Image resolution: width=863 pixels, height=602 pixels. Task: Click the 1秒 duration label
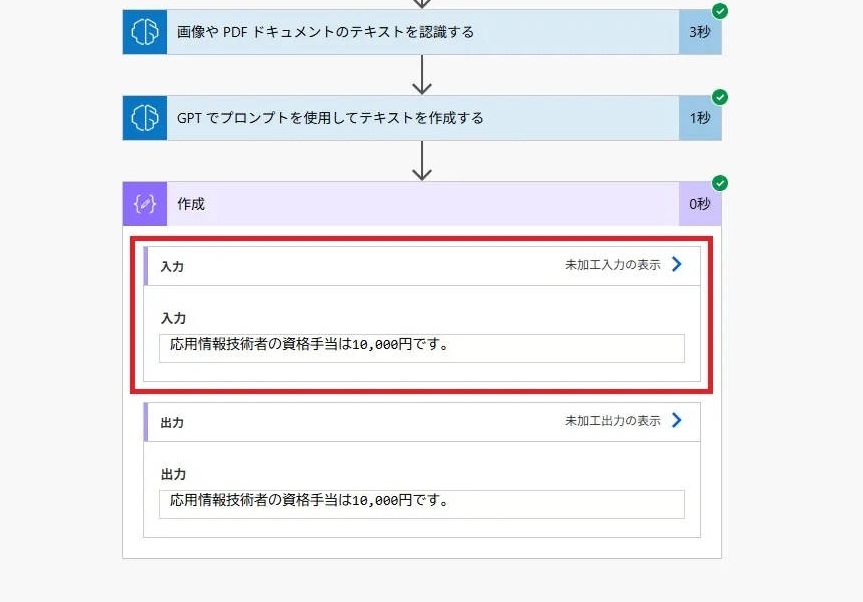click(700, 118)
